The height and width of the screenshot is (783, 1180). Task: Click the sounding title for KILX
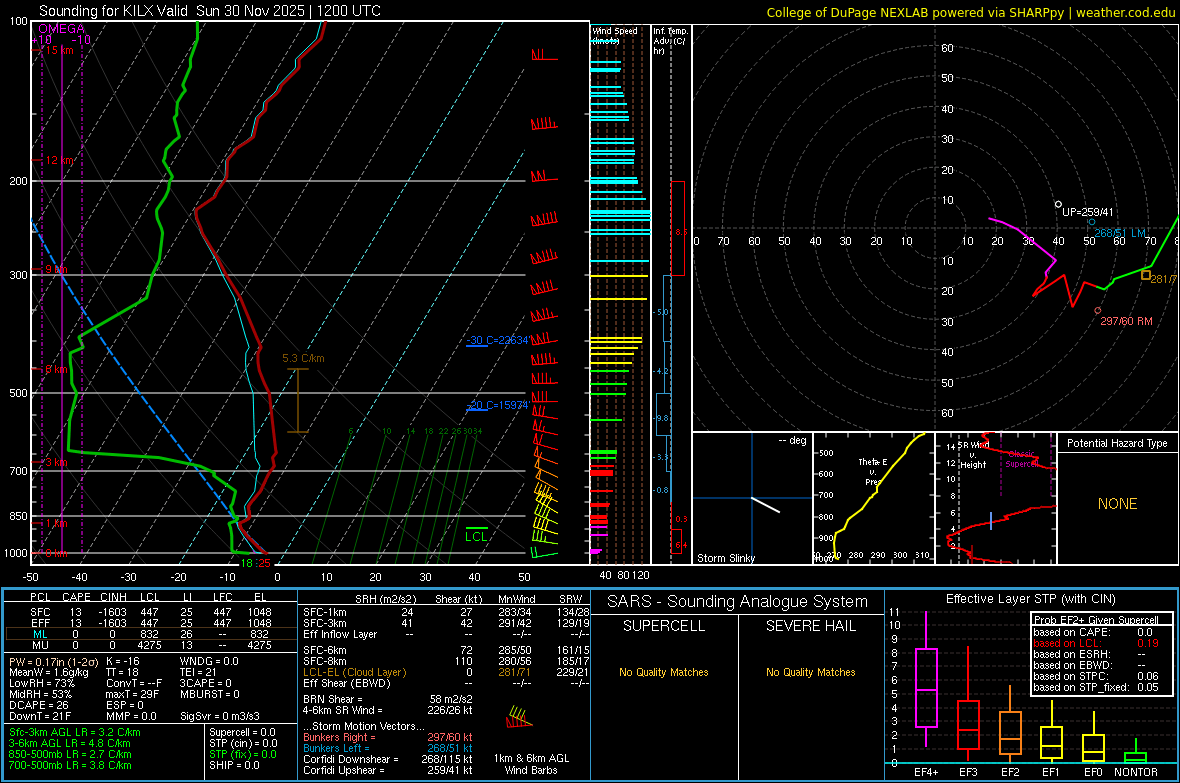[209, 11]
